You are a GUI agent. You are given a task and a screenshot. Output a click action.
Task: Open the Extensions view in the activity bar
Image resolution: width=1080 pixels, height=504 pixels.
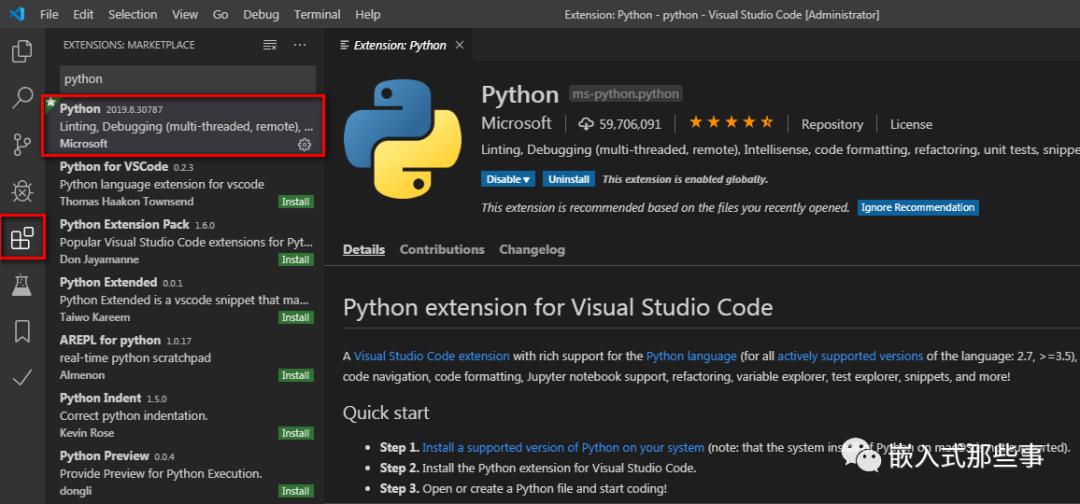coord(22,238)
